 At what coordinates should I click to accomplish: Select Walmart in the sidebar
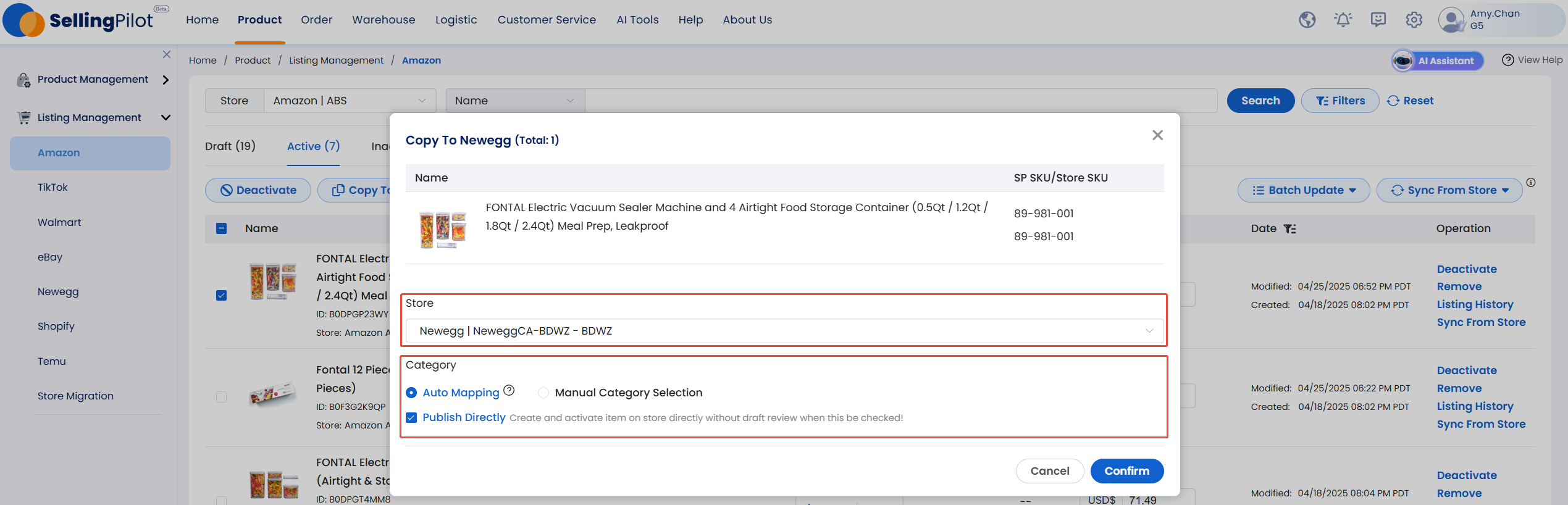pyautogui.click(x=59, y=222)
